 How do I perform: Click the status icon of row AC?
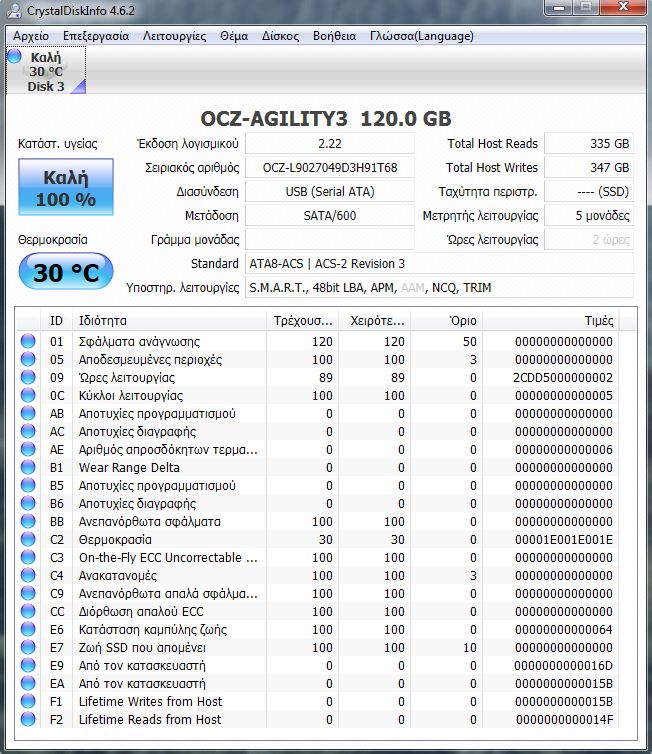tap(28, 431)
